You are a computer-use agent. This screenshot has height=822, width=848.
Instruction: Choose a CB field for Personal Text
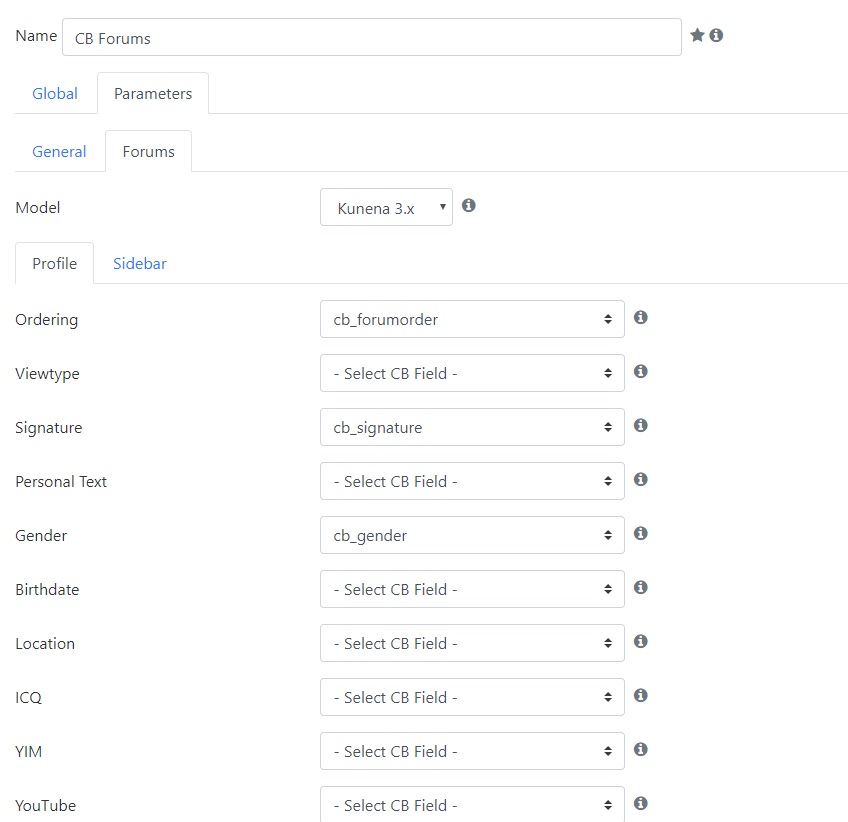(472, 481)
